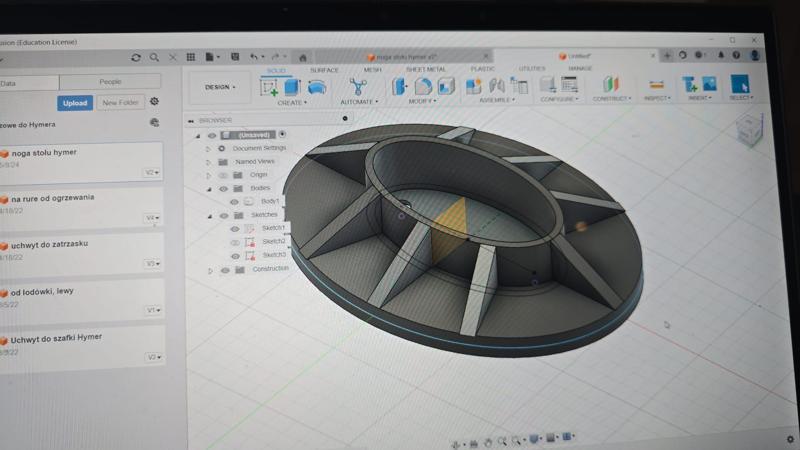
Task: Toggle visibility of the Origin folder
Action: (x=223, y=174)
